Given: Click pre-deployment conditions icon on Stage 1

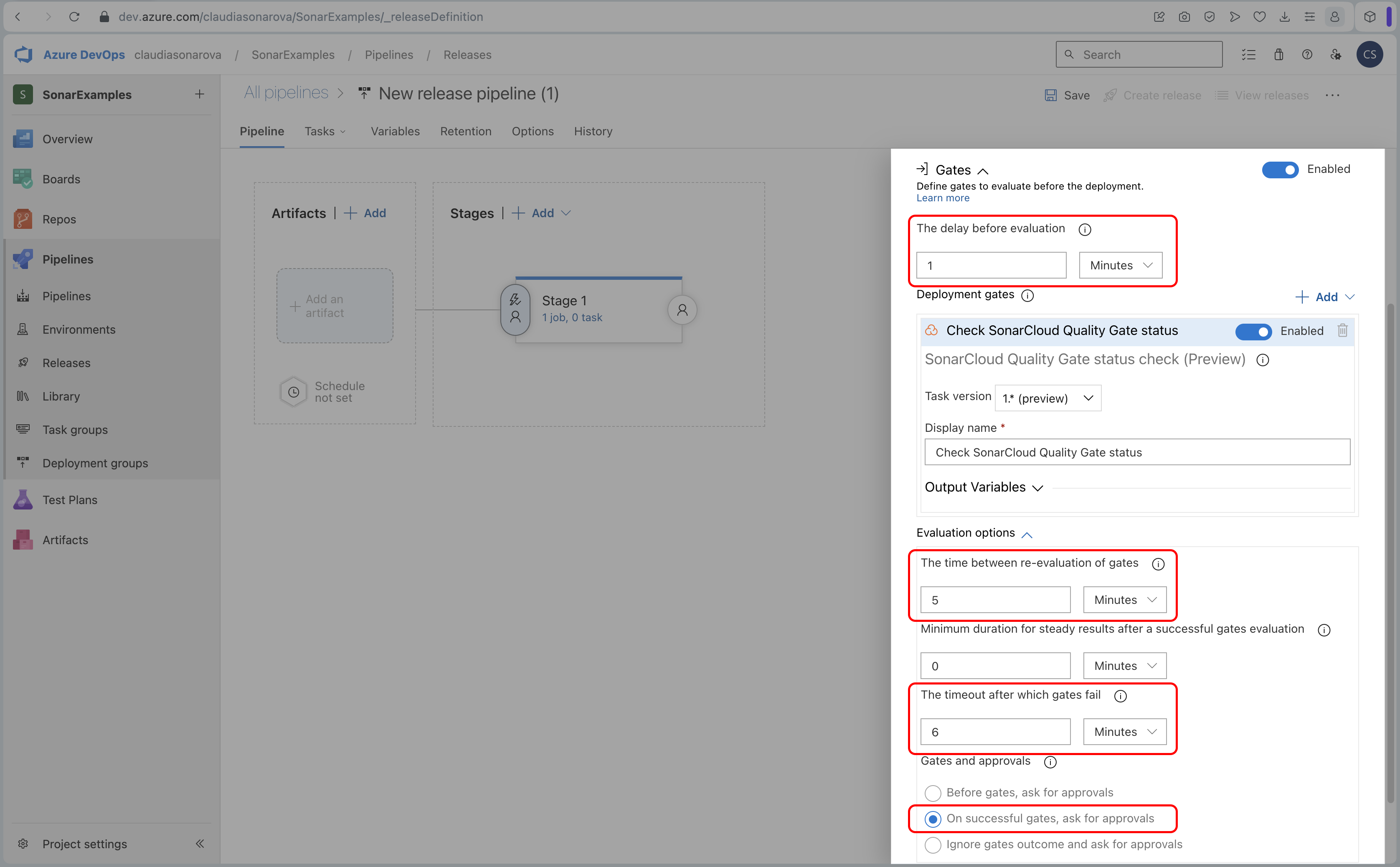Looking at the screenshot, I should pos(515,309).
